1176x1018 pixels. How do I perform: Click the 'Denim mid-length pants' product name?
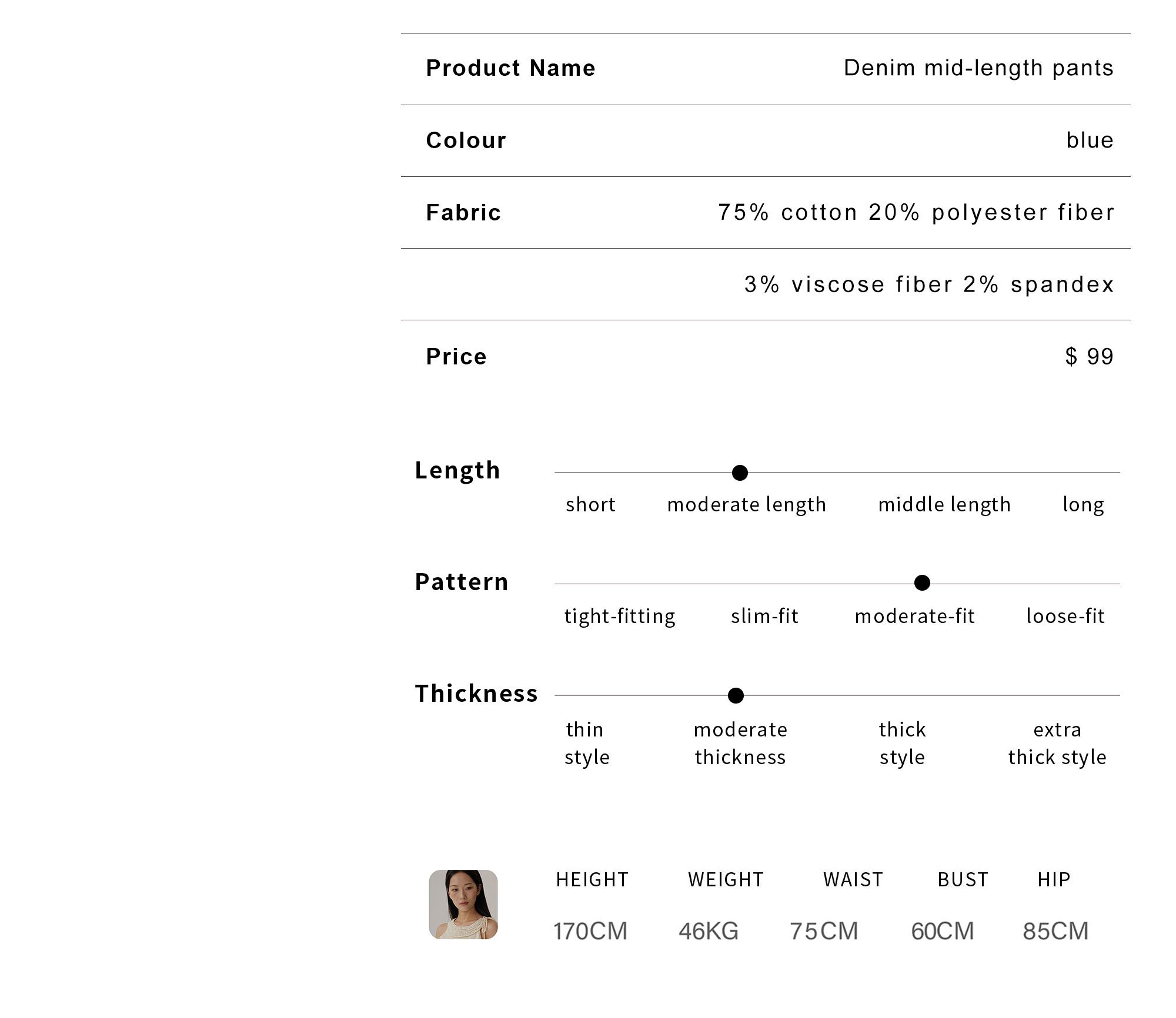tap(978, 68)
